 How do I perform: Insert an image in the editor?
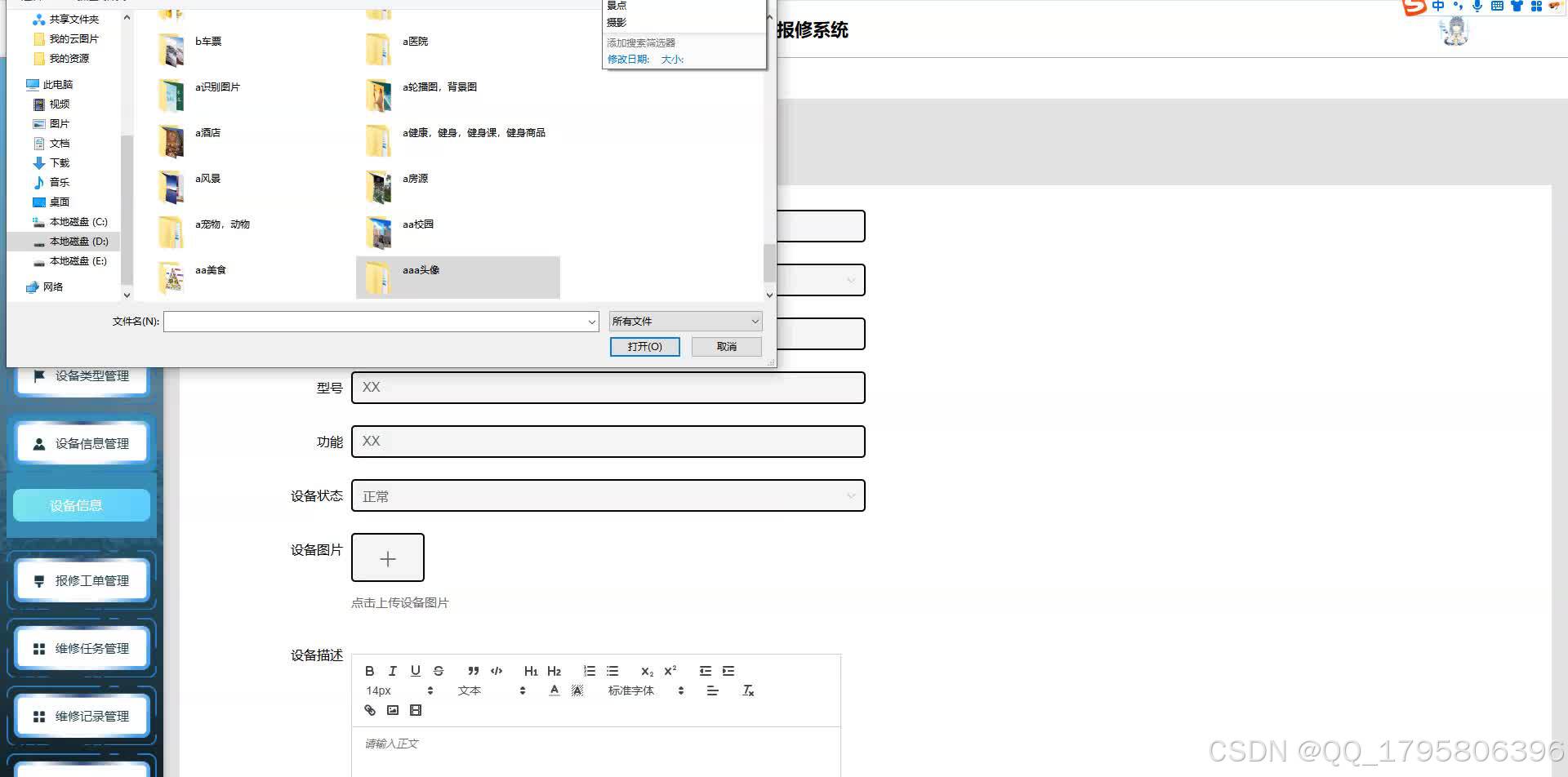tap(392, 710)
